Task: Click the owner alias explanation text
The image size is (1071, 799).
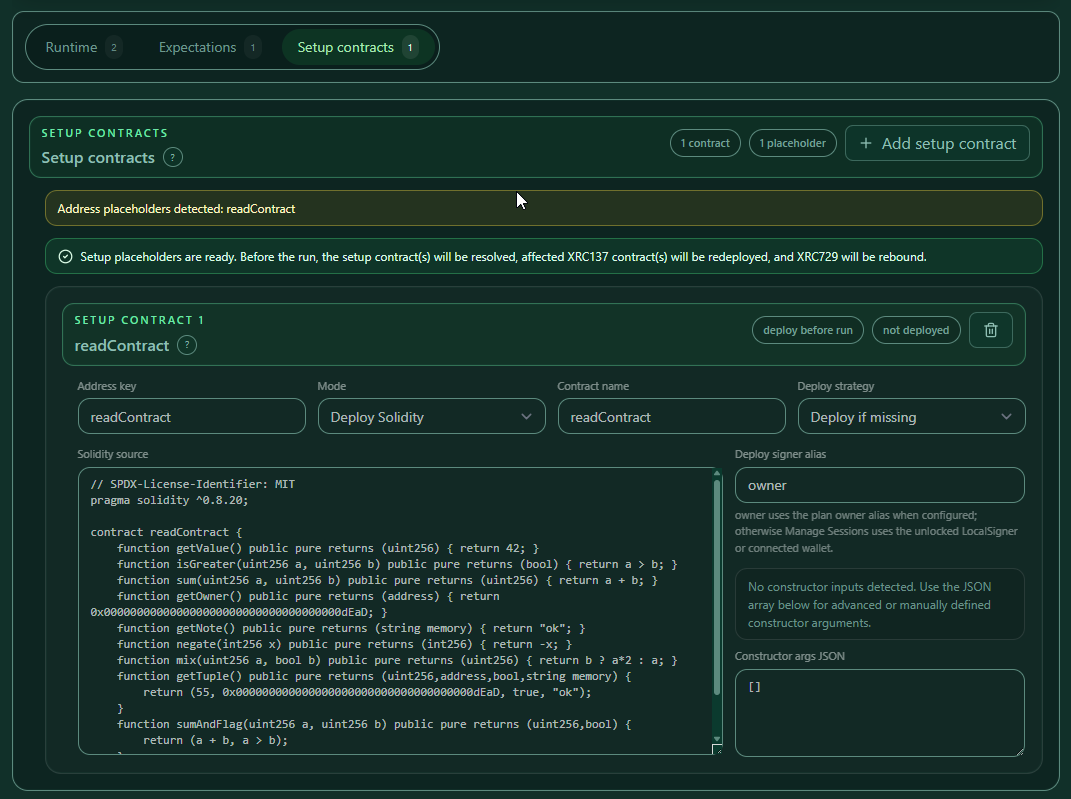Action: pyautogui.click(x=876, y=531)
